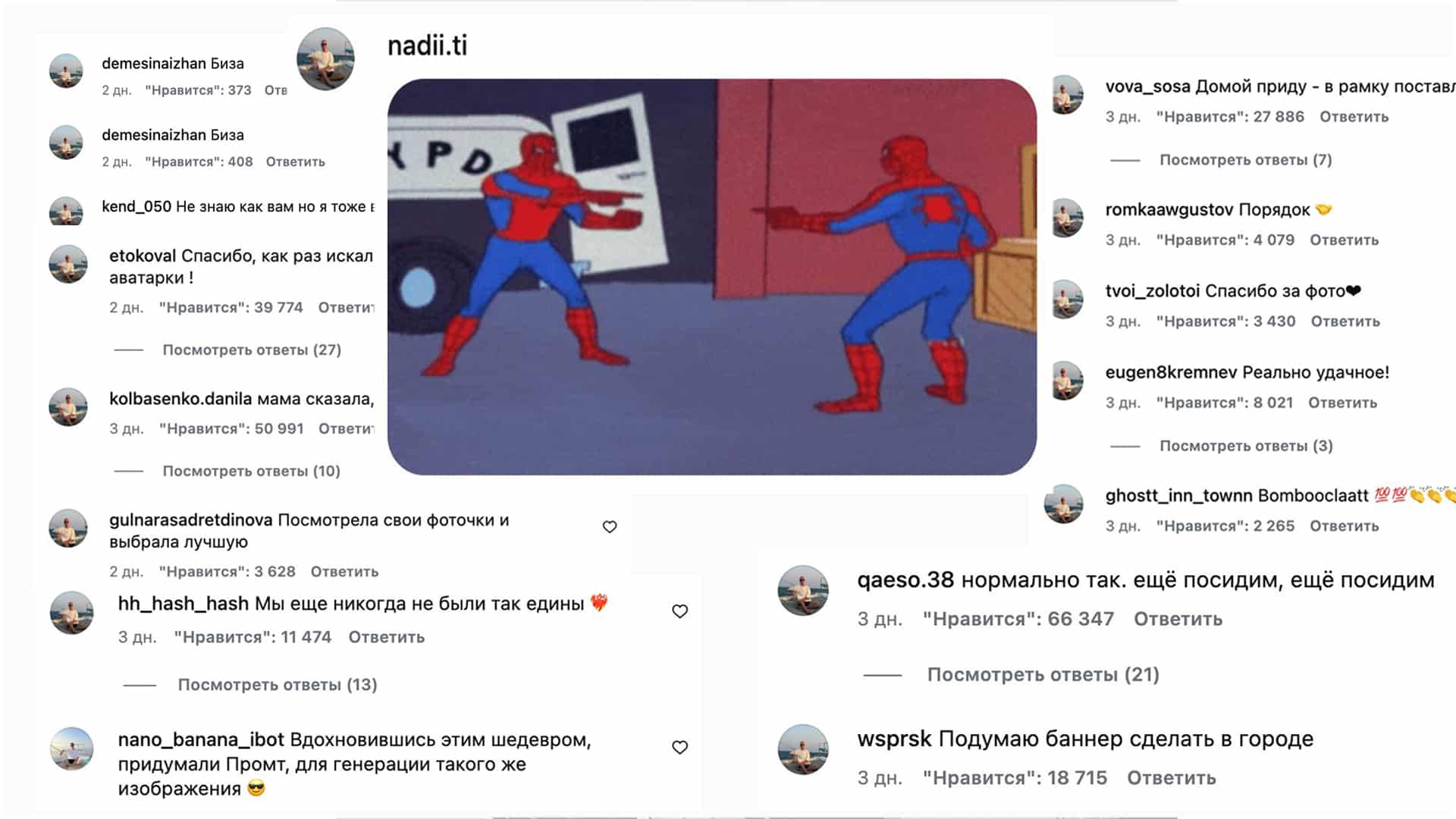This screenshot has width=1456, height=819.
Task: Open vova_sosa's profile picture
Action: point(1067,95)
